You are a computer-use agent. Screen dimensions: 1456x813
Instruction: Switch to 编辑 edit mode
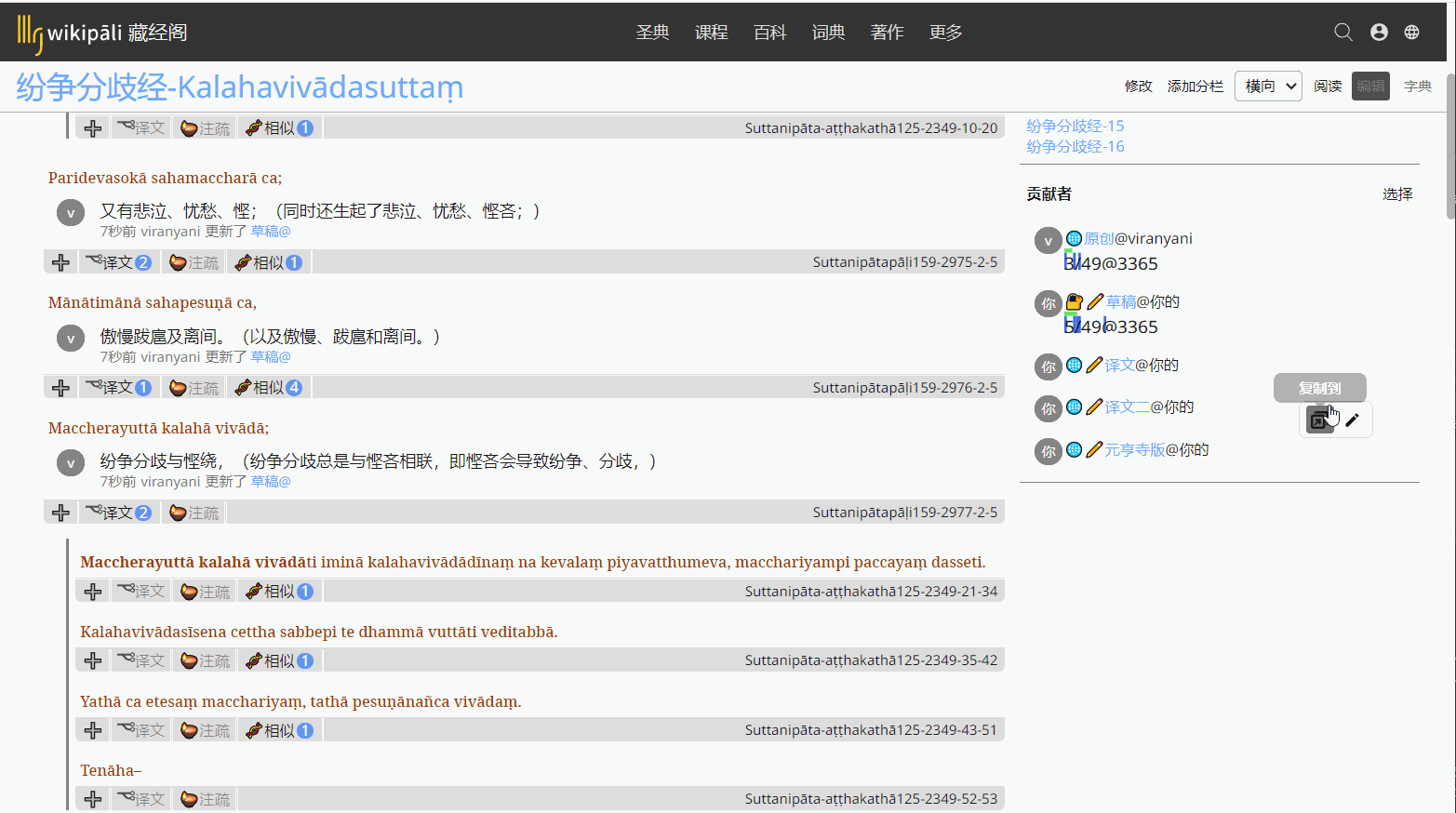tap(1370, 87)
